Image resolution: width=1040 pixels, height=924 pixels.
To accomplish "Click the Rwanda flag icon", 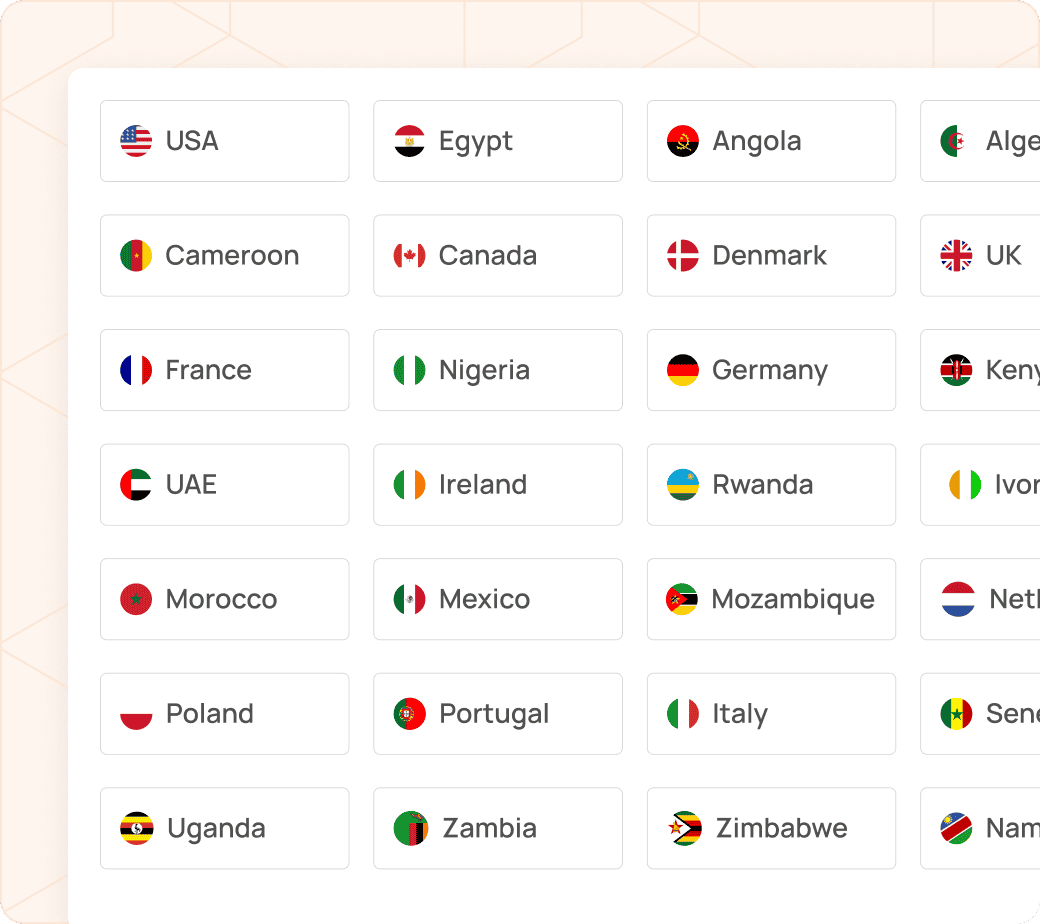I will [x=683, y=485].
